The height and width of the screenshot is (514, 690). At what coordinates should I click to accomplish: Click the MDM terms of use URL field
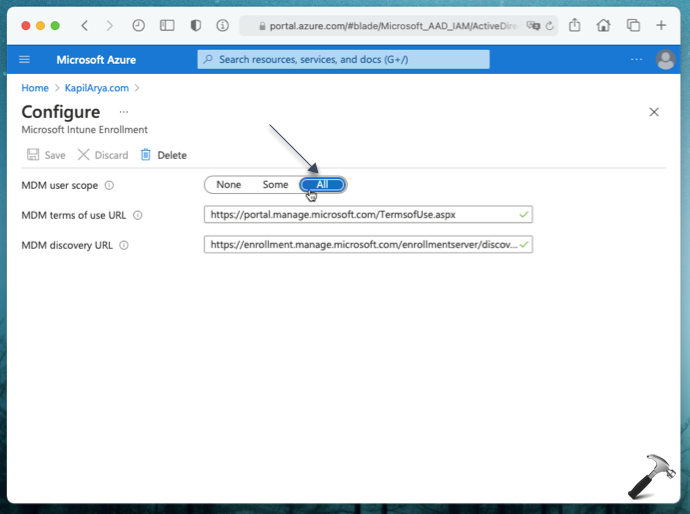[x=360, y=214]
